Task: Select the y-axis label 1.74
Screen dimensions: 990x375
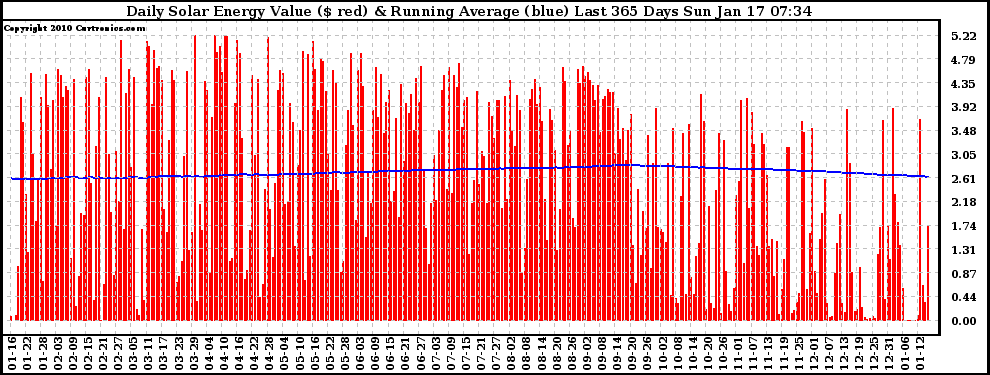Action: tap(963, 227)
